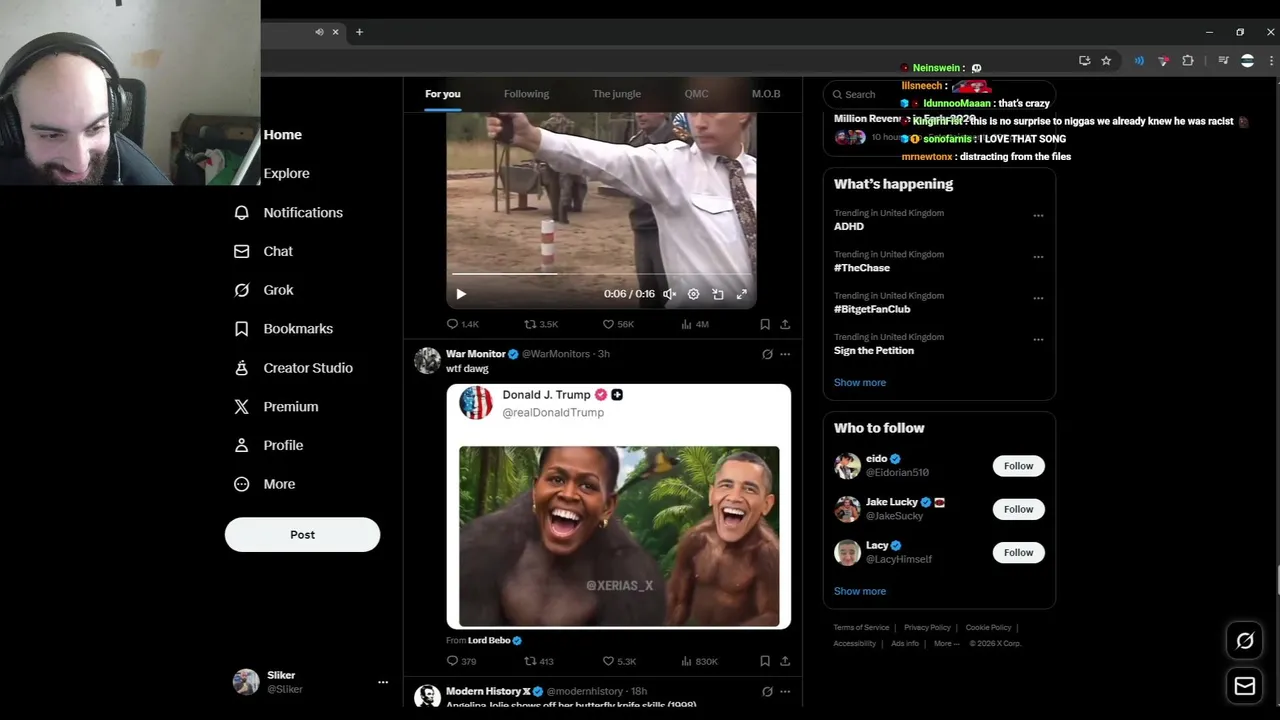Like the video post with 56K likes
This screenshot has width=1280, height=720.
pyautogui.click(x=618, y=324)
